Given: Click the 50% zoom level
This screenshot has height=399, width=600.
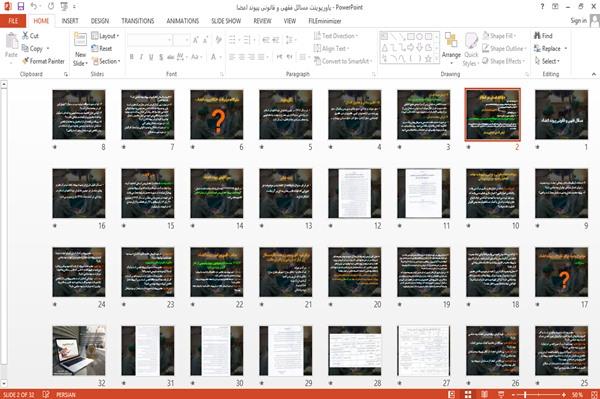Looking at the screenshot, I should pyautogui.click(x=577, y=394).
